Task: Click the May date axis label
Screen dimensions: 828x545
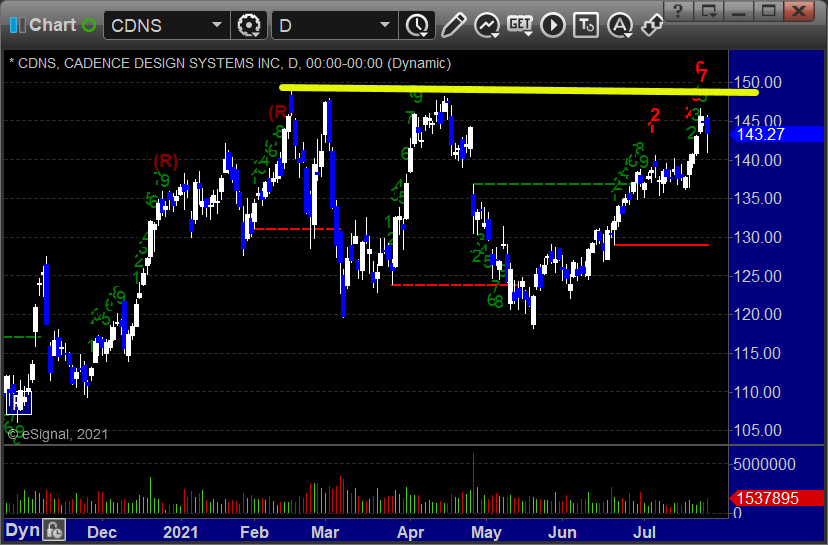Action: click(486, 532)
